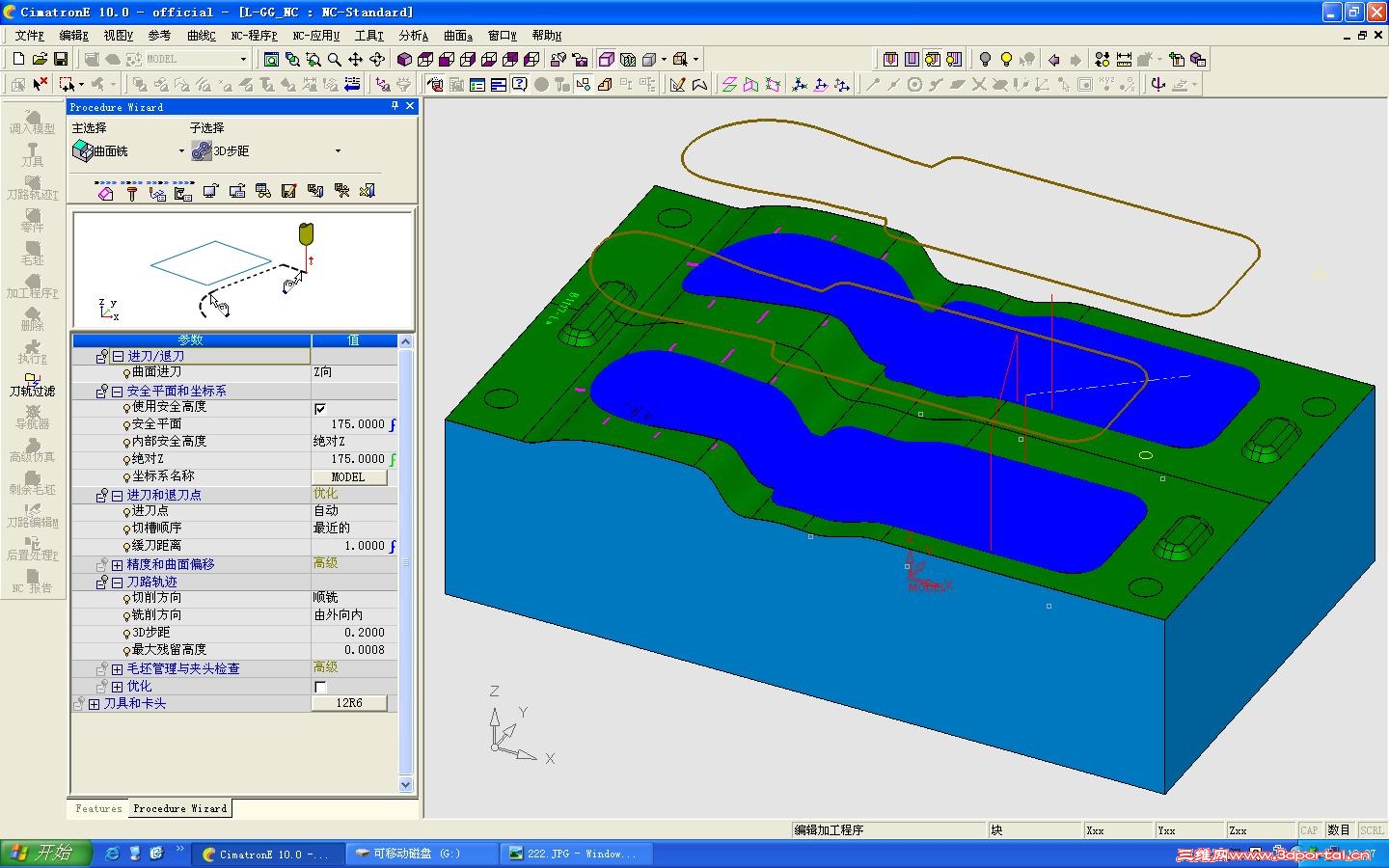
Task: Click the 12R6 tool button
Action: [349, 704]
